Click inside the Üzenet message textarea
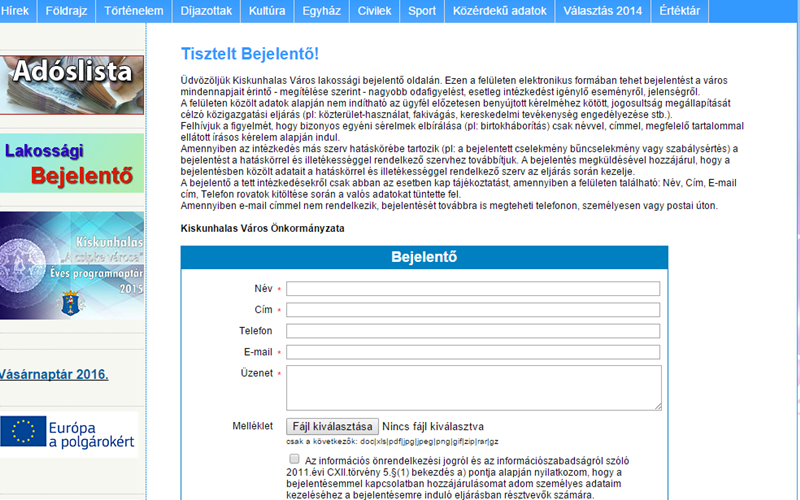The image size is (800, 500). tap(473, 386)
